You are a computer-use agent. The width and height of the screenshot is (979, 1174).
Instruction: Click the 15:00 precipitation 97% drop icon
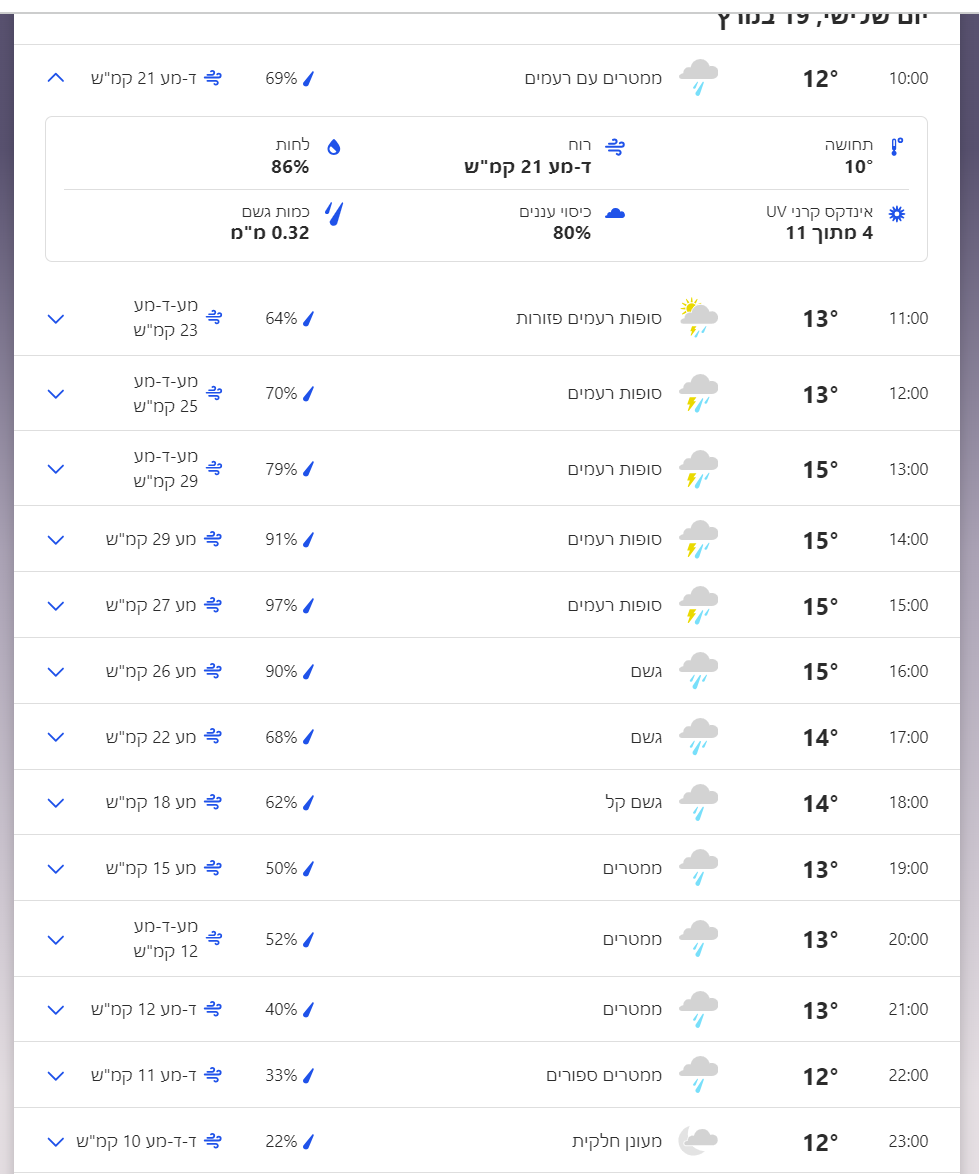click(x=309, y=605)
